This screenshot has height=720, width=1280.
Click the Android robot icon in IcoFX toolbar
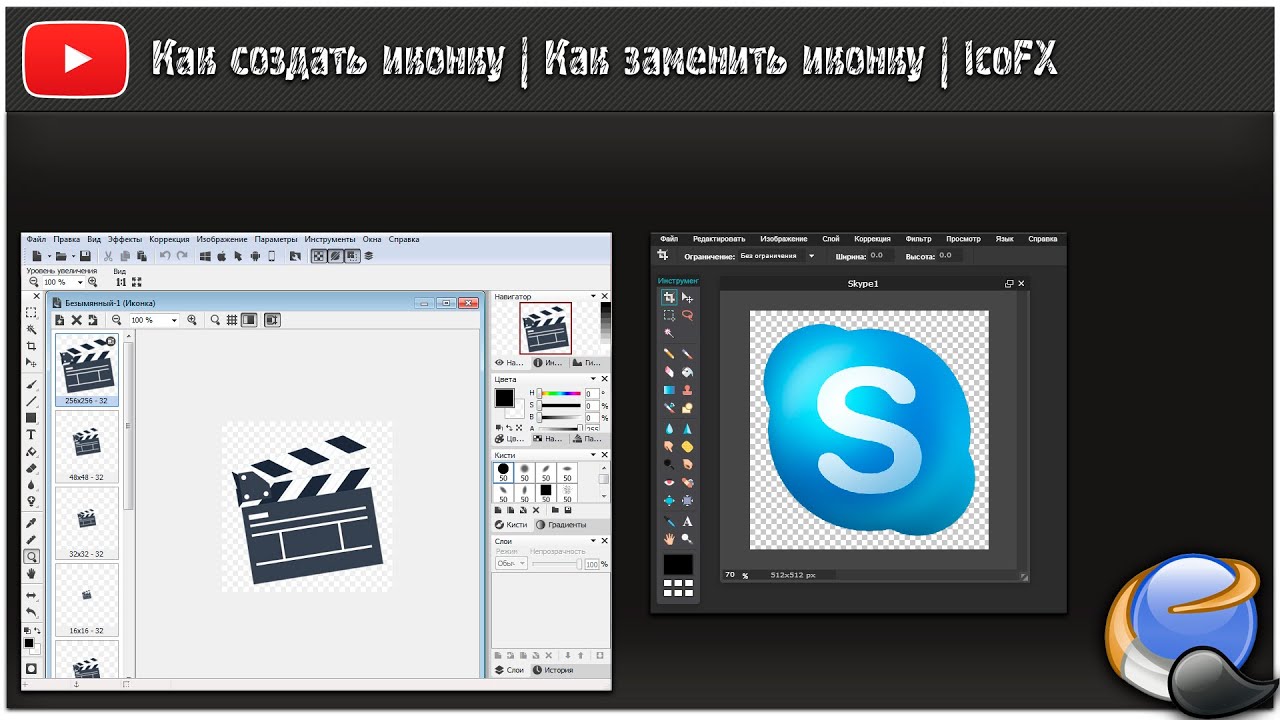coord(255,256)
